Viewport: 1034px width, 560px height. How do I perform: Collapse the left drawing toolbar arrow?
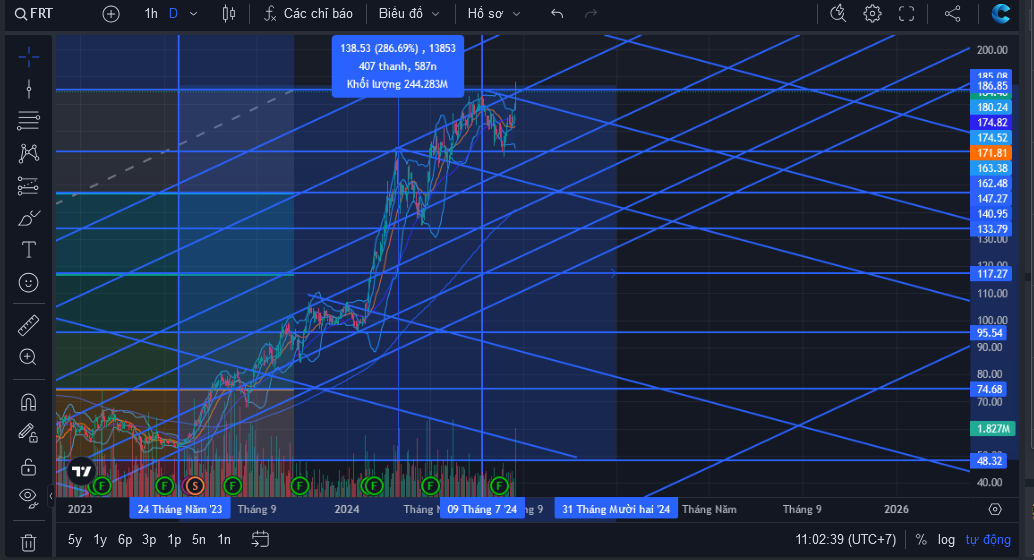51,496
